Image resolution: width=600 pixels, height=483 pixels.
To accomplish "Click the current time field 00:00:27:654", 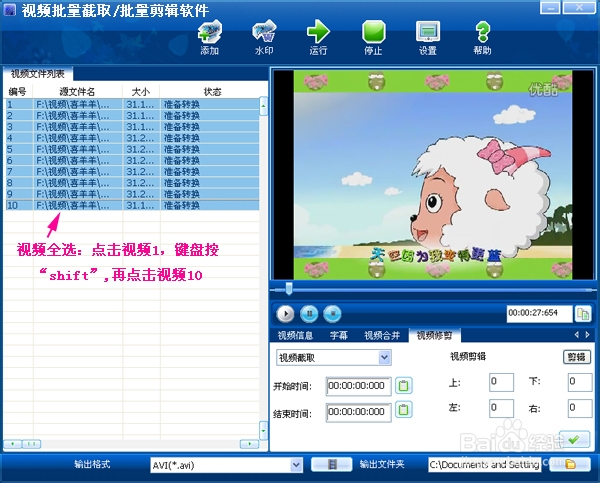I will [x=540, y=313].
